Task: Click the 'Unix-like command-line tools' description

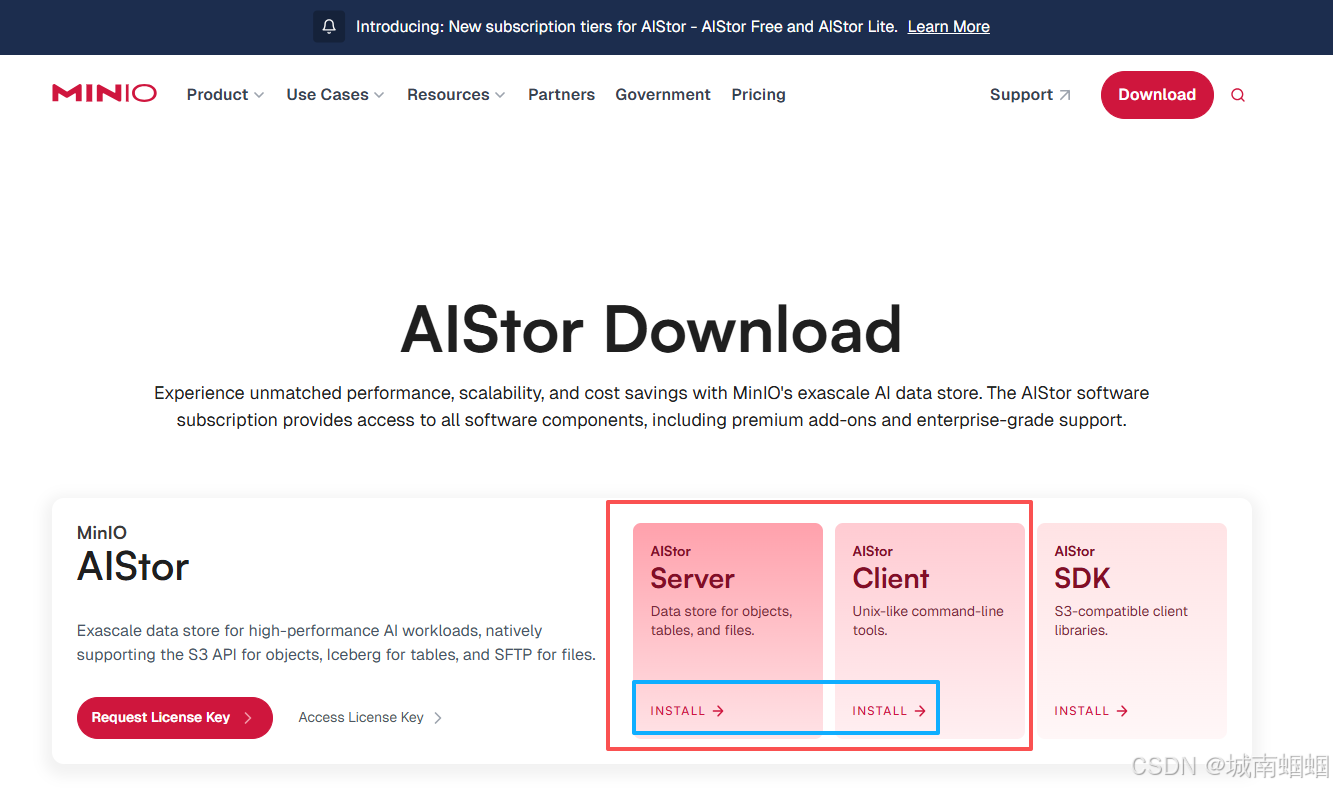Action: [928, 621]
